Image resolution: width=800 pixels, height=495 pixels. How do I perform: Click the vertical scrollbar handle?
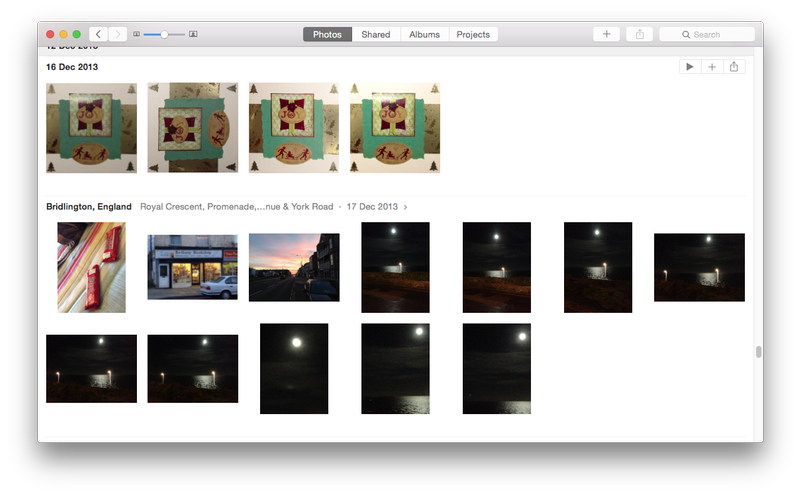click(x=759, y=352)
